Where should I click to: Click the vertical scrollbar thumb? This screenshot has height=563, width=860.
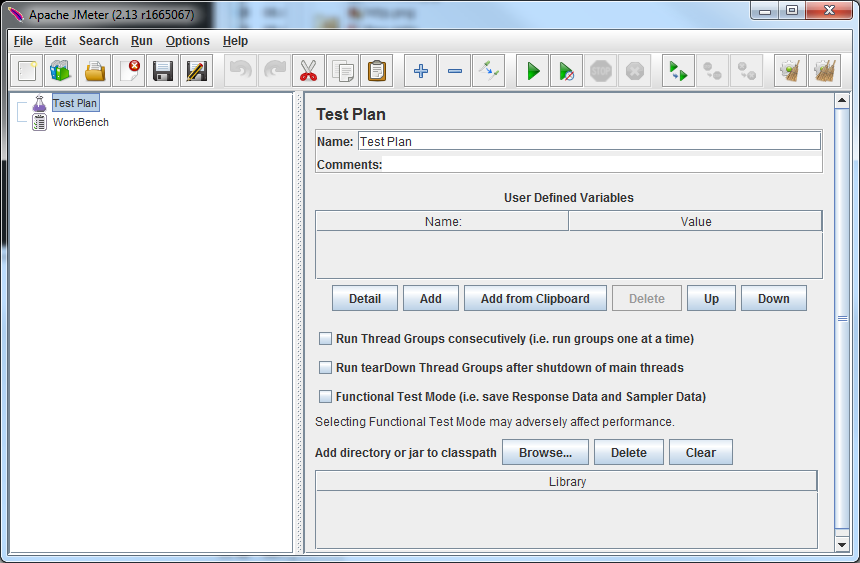[x=841, y=318]
